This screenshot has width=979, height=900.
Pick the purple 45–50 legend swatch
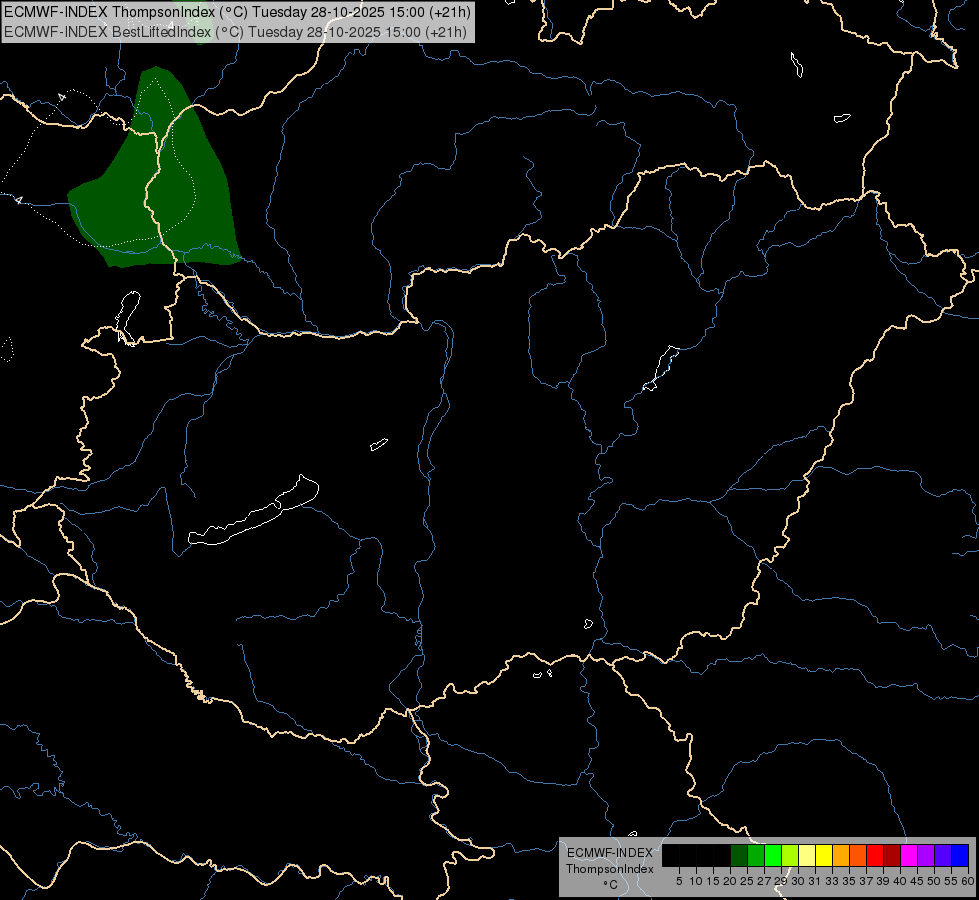tap(926, 855)
